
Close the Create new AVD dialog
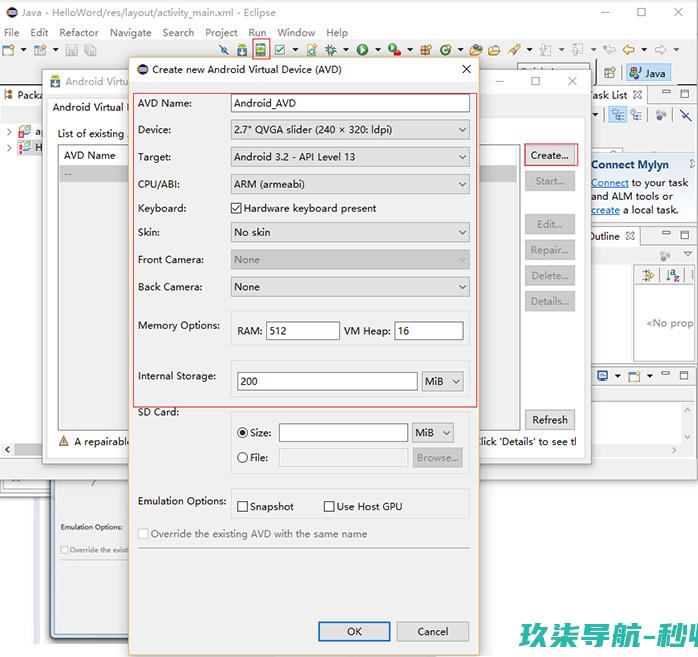pos(466,69)
